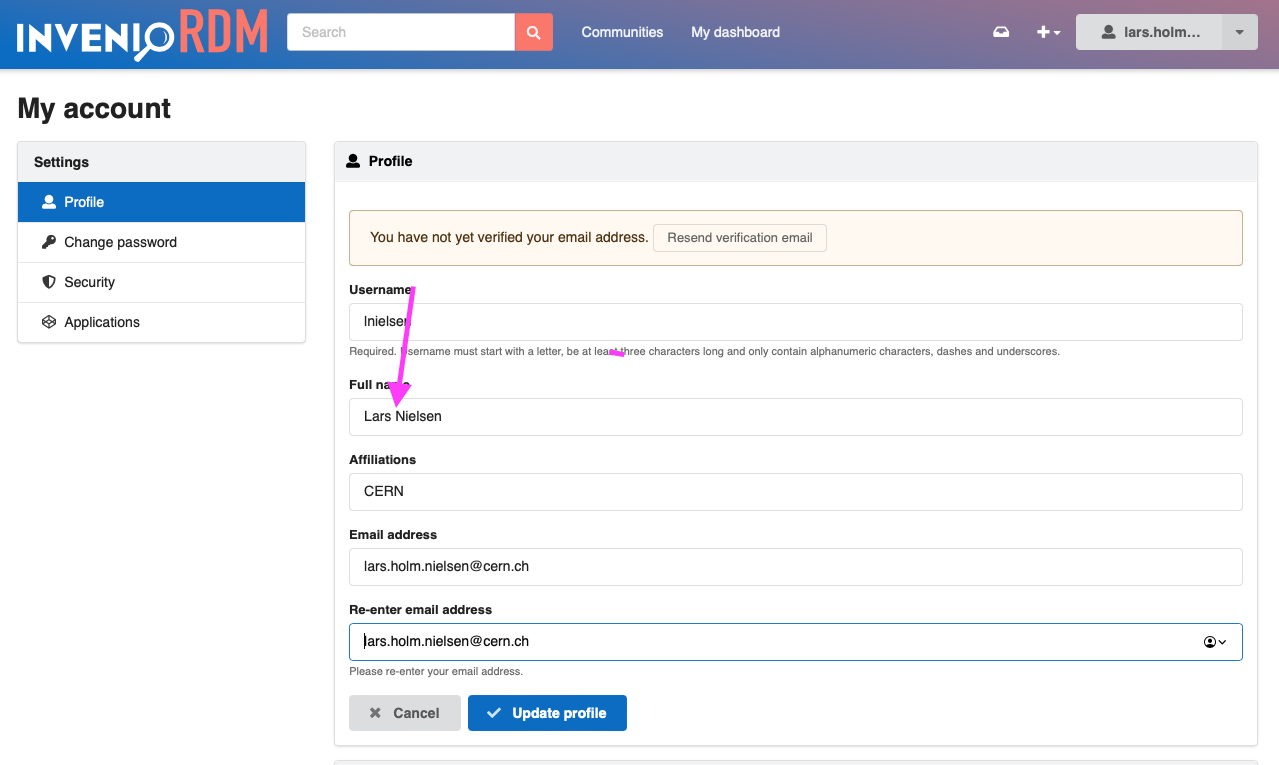Viewport: 1279px width, 765px height.
Task: Click the person icon on the Profile header
Action: (x=355, y=160)
